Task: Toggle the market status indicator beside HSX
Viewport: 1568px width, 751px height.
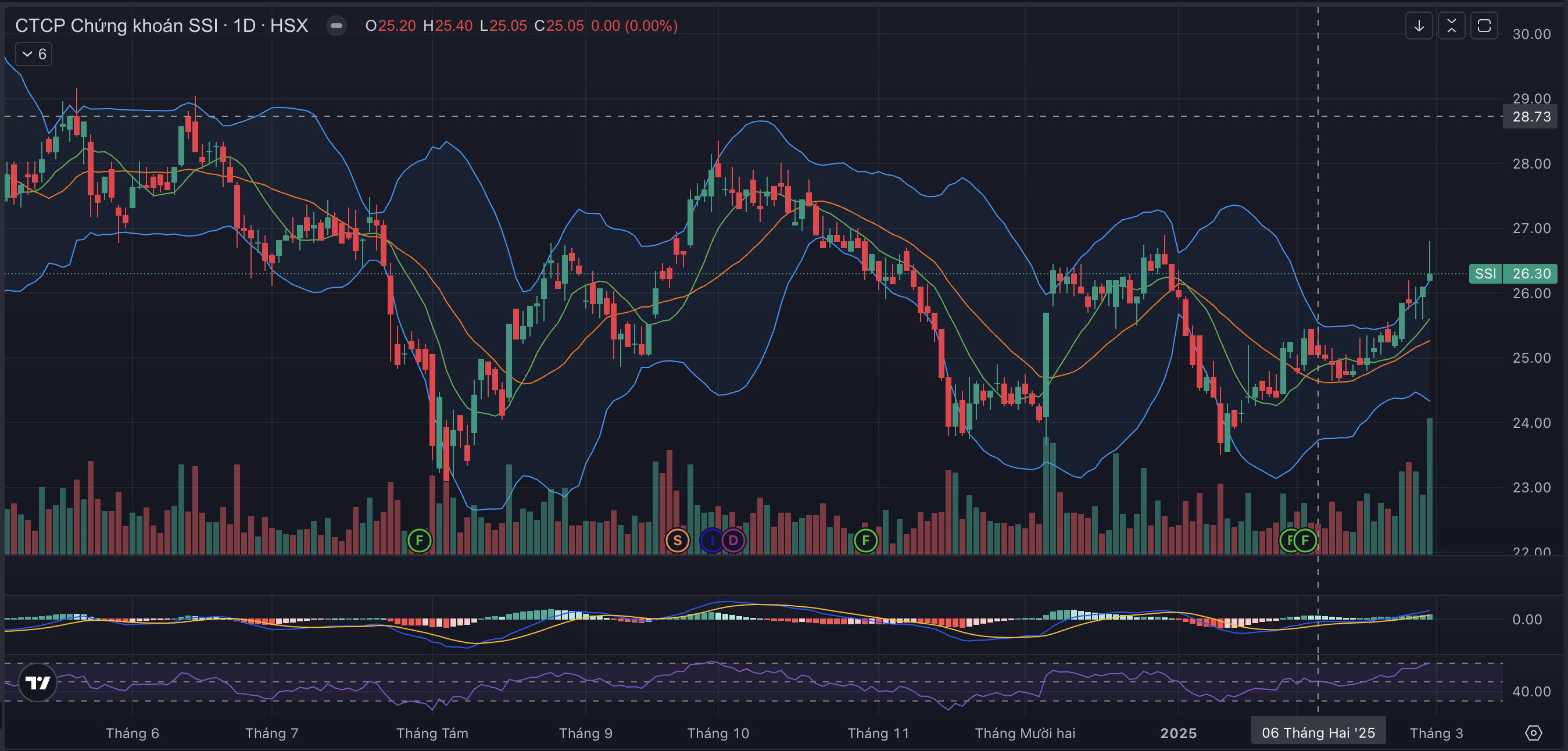Action: [x=336, y=26]
